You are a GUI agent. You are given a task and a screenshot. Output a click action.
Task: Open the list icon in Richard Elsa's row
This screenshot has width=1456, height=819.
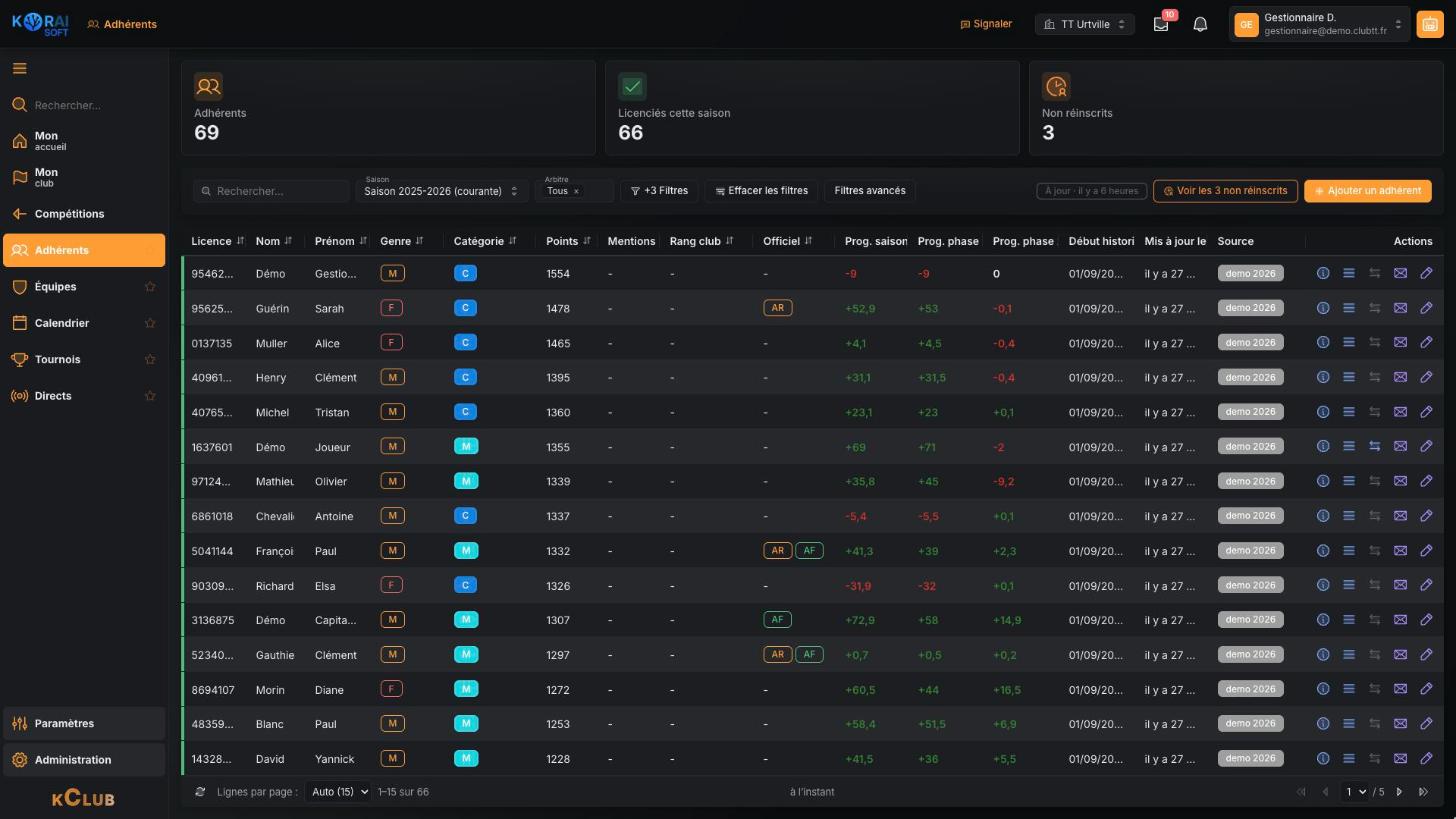pos(1348,585)
